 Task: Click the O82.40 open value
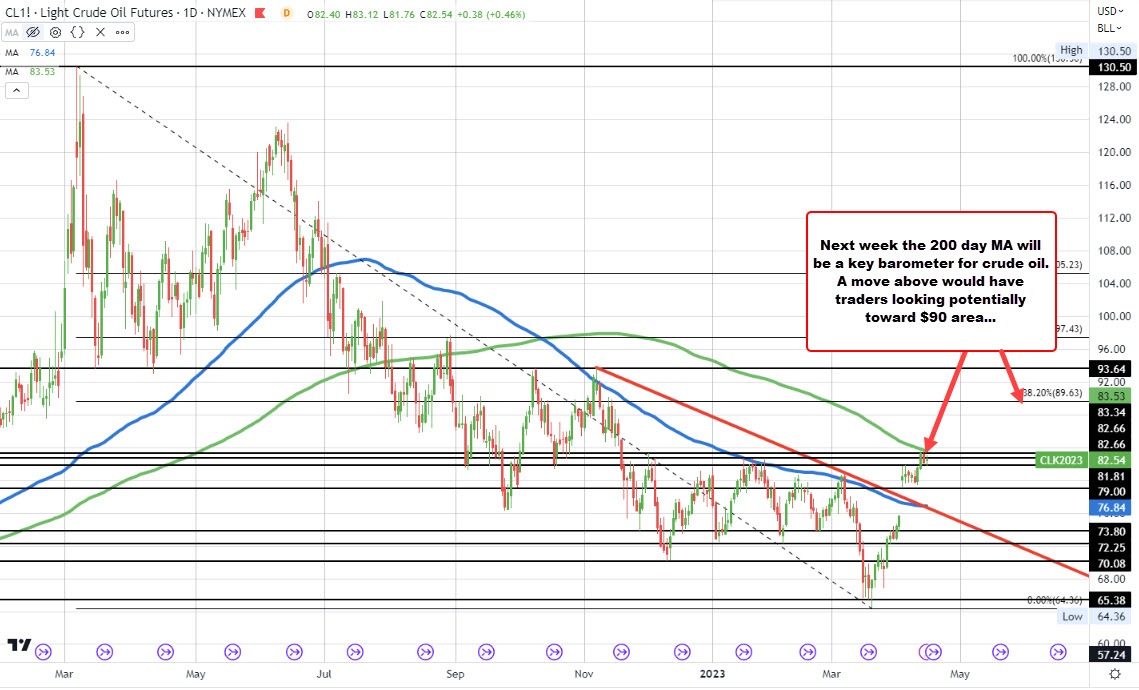325,14
